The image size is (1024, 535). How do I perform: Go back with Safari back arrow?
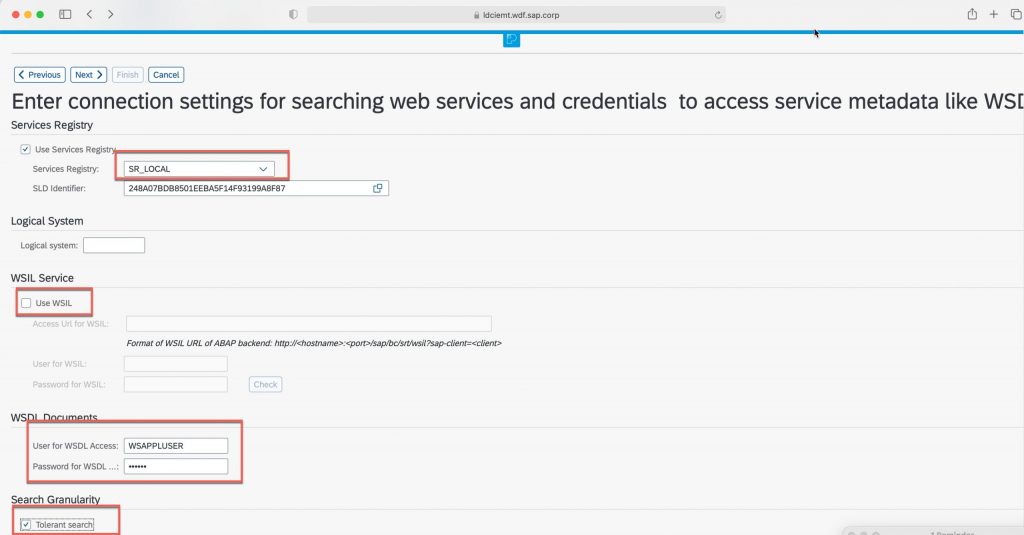click(x=89, y=14)
